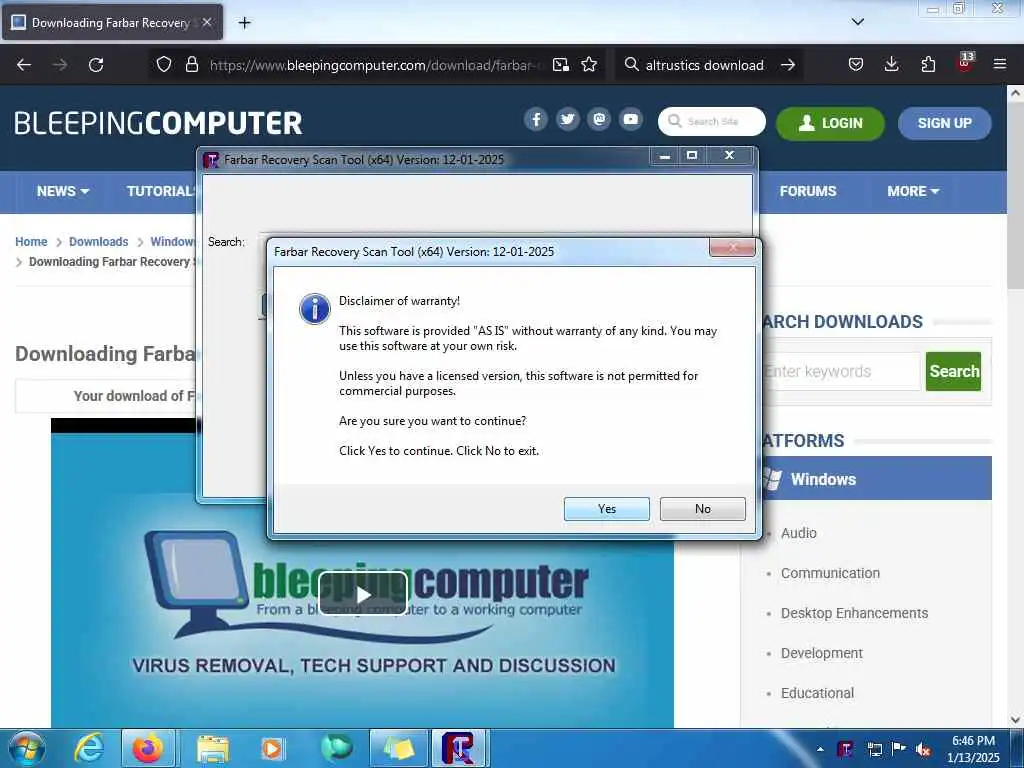Open Windows Explorer from taskbar
The image size is (1024, 768).
[213, 748]
